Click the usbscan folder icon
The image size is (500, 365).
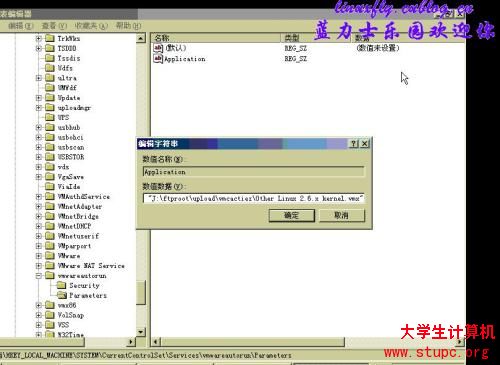click(x=50, y=147)
